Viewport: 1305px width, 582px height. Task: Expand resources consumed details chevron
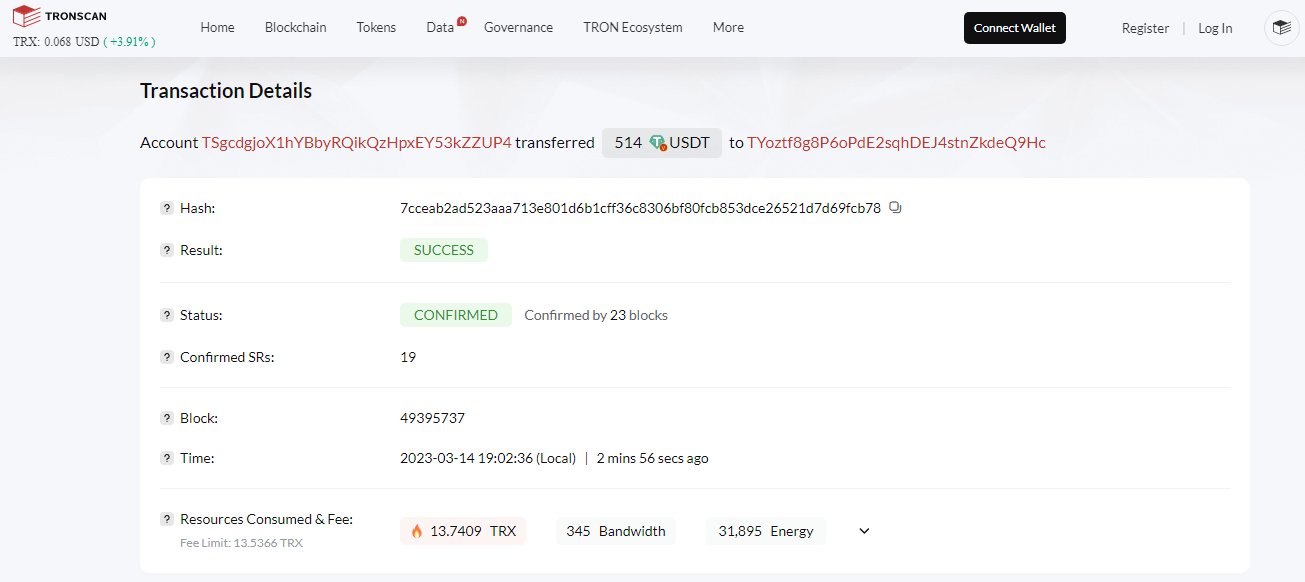point(865,531)
